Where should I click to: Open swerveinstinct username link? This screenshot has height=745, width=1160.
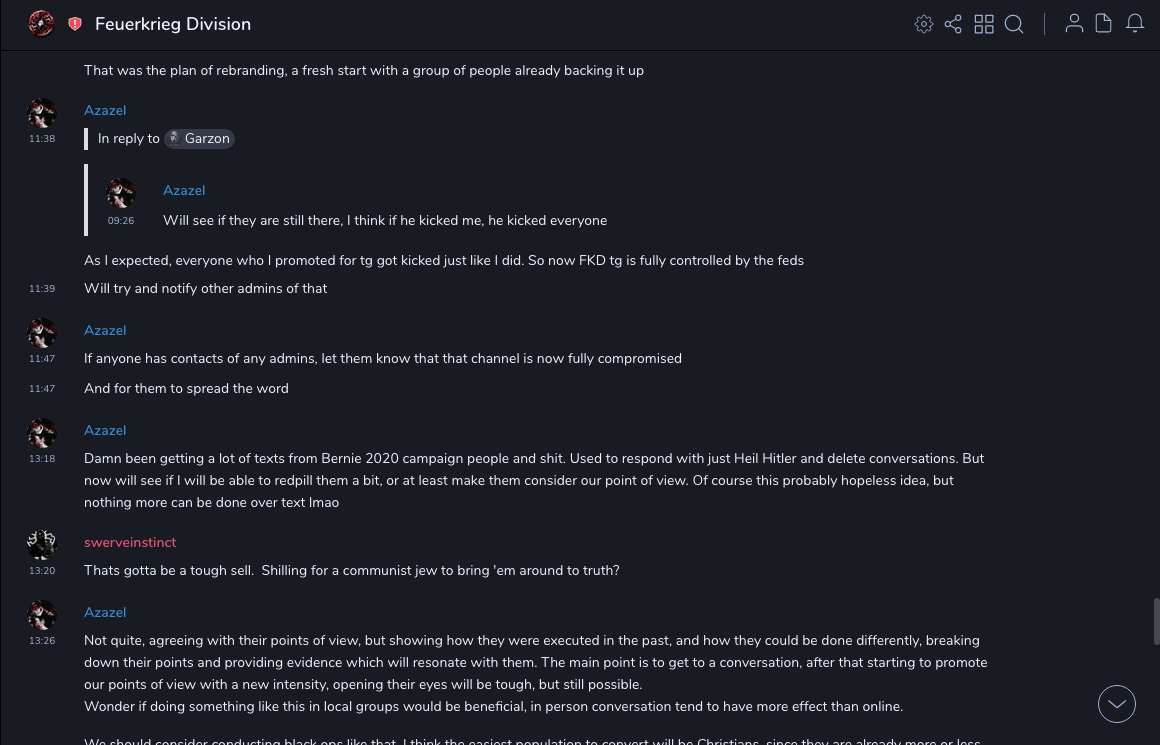point(130,542)
